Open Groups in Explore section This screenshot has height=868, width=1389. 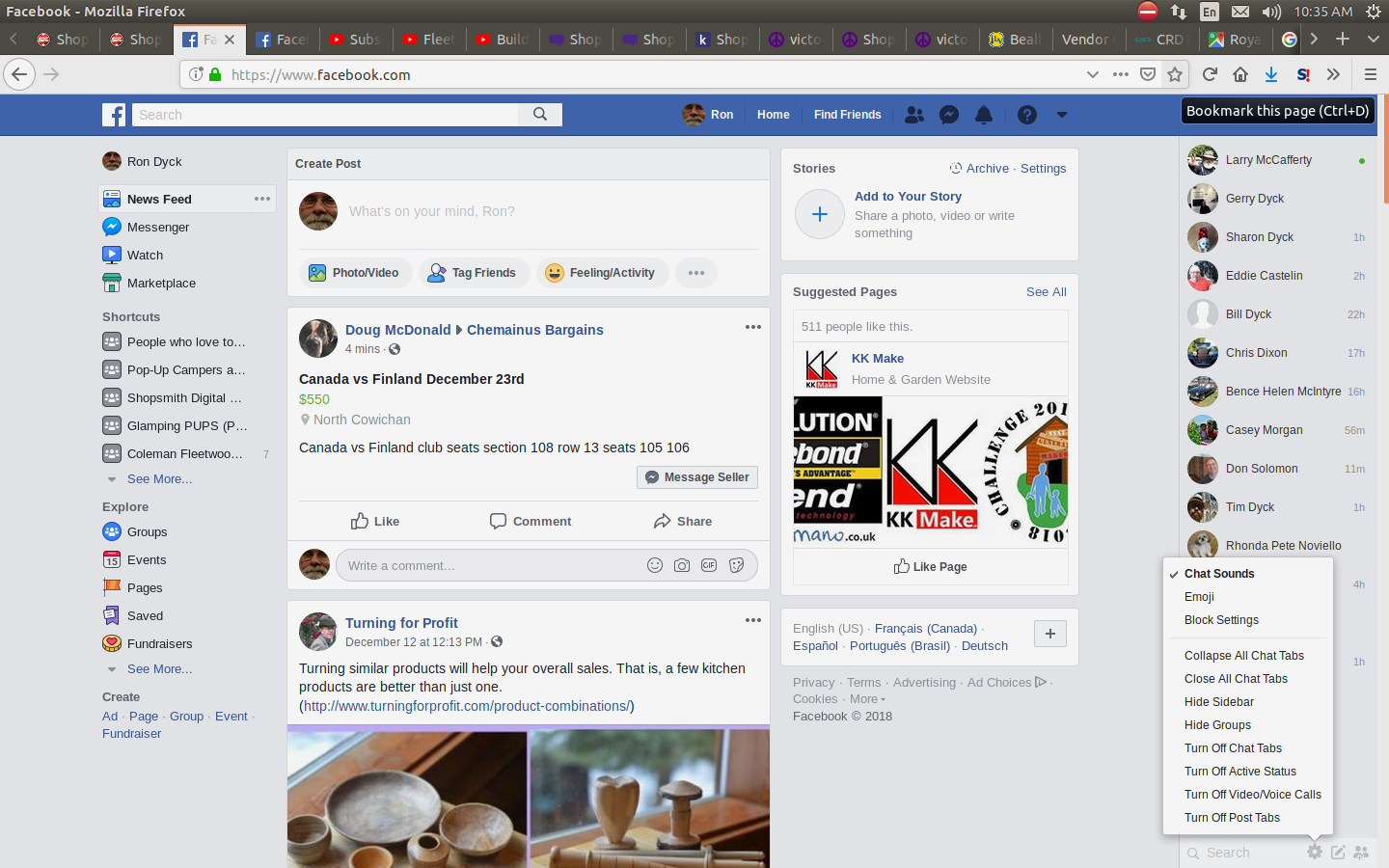tap(147, 531)
